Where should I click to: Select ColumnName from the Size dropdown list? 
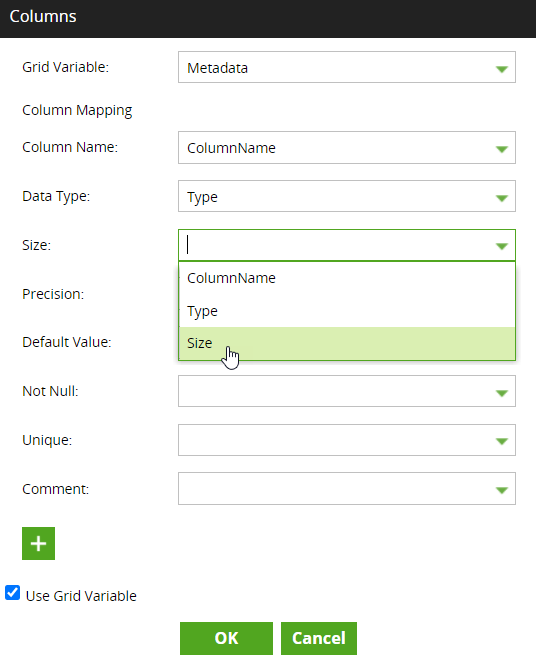pos(347,278)
